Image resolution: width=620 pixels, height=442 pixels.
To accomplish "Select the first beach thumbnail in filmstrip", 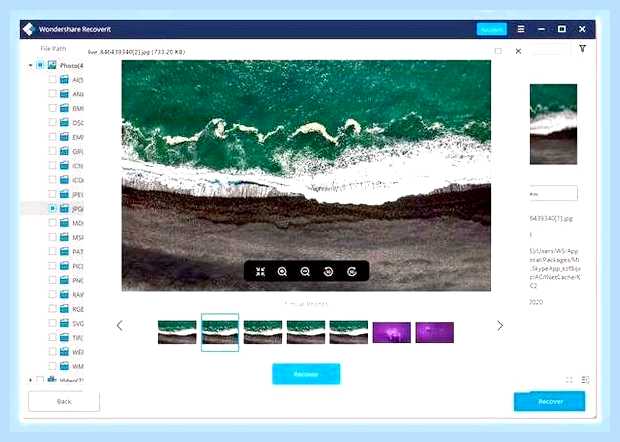I will [177, 332].
